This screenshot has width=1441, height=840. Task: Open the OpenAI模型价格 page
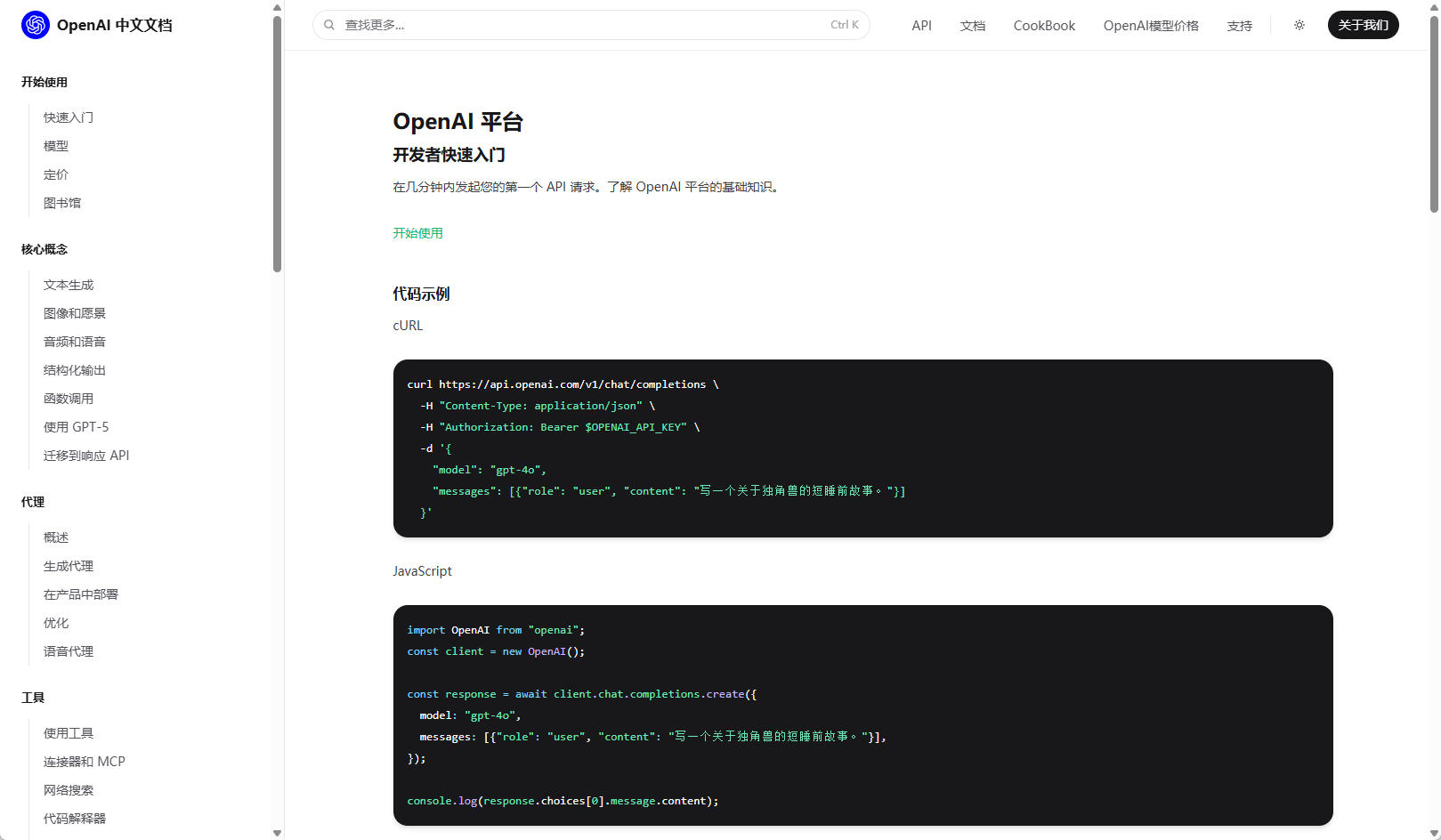click(x=1150, y=26)
